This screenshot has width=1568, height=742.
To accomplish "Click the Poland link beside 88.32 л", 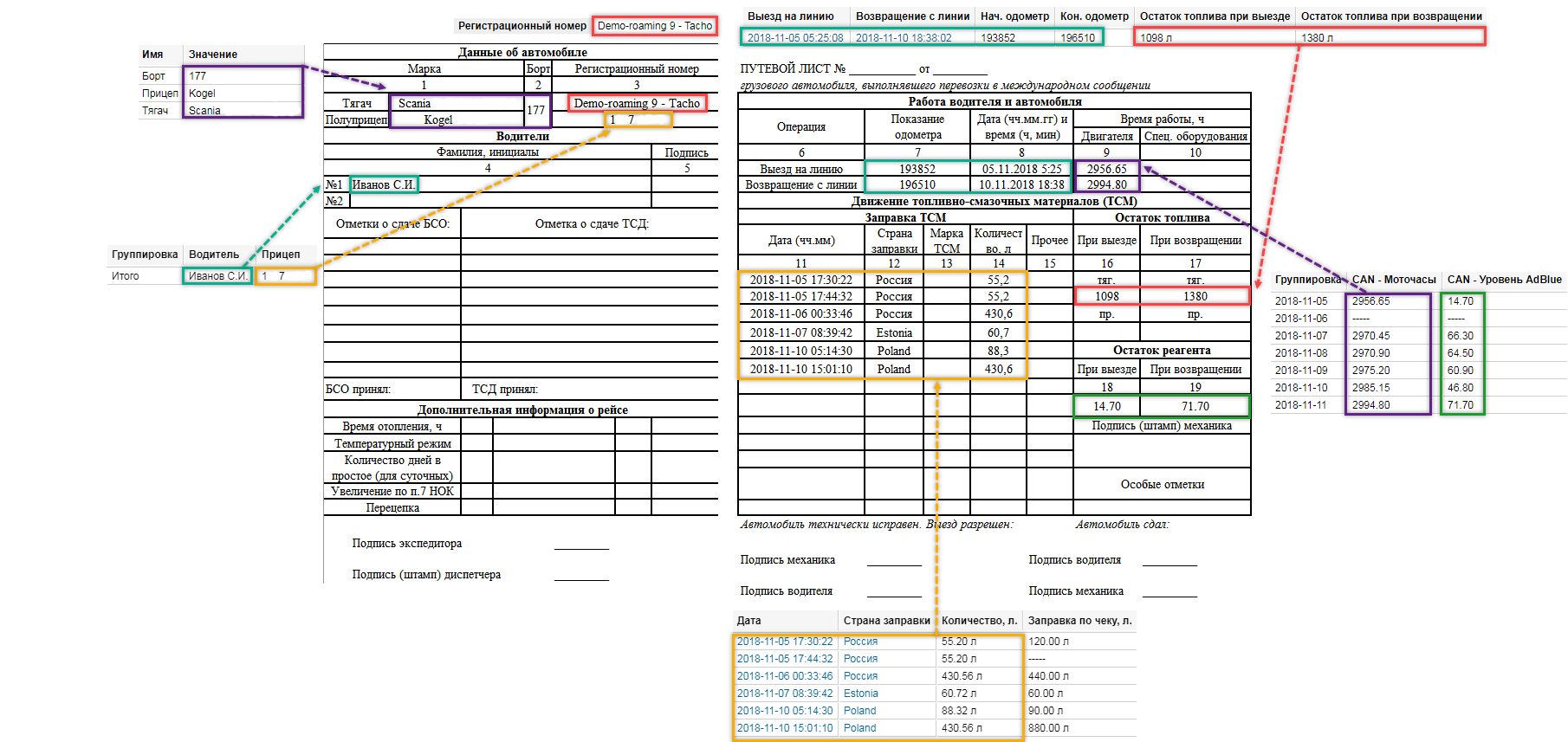I will [860, 711].
